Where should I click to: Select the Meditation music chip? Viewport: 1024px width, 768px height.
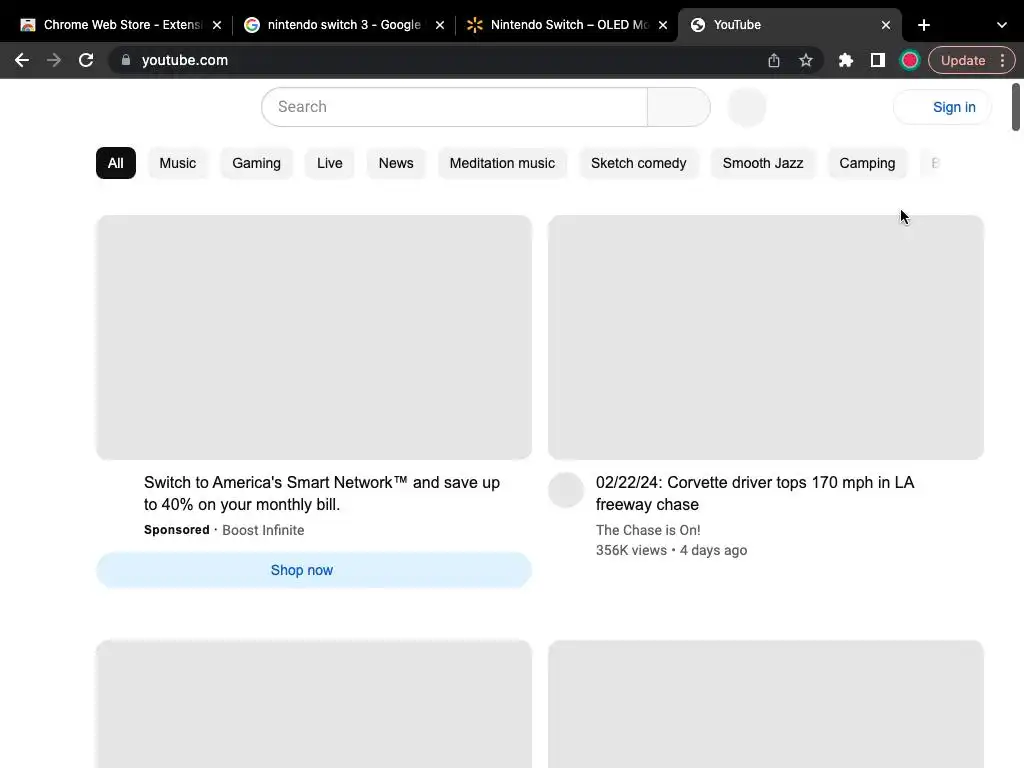coord(502,163)
